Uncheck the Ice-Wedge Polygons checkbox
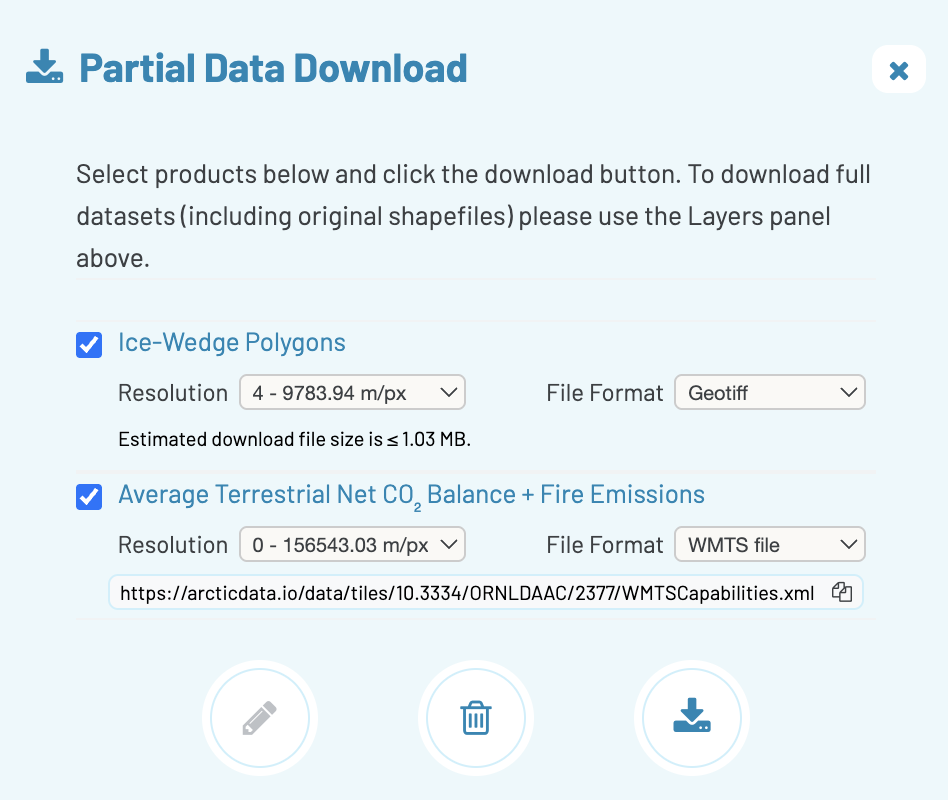 click(x=89, y=345)
